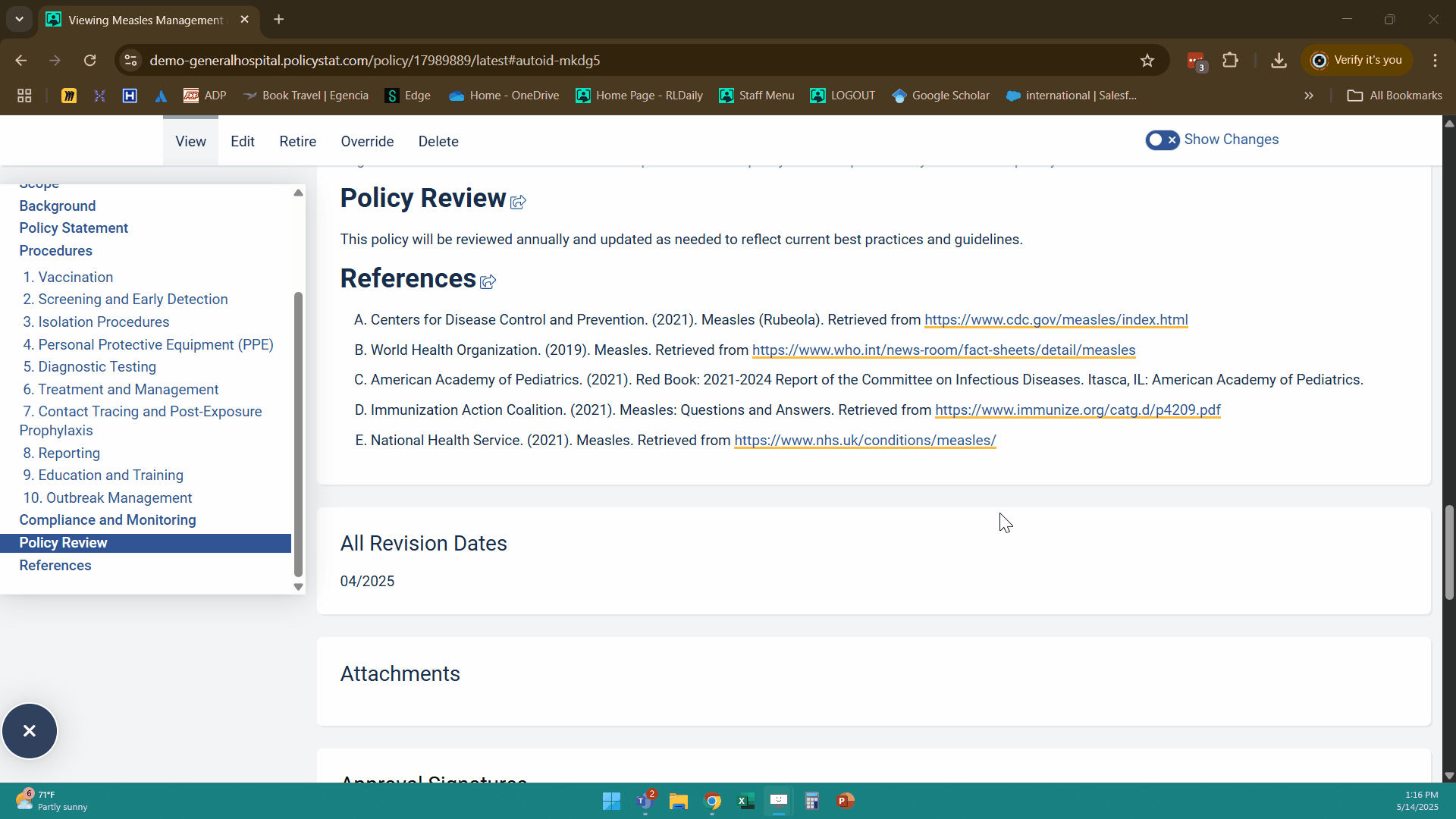Switch to the Edit tab
Viewport: 1456px width, 819px height.
[x=242, y=142]
